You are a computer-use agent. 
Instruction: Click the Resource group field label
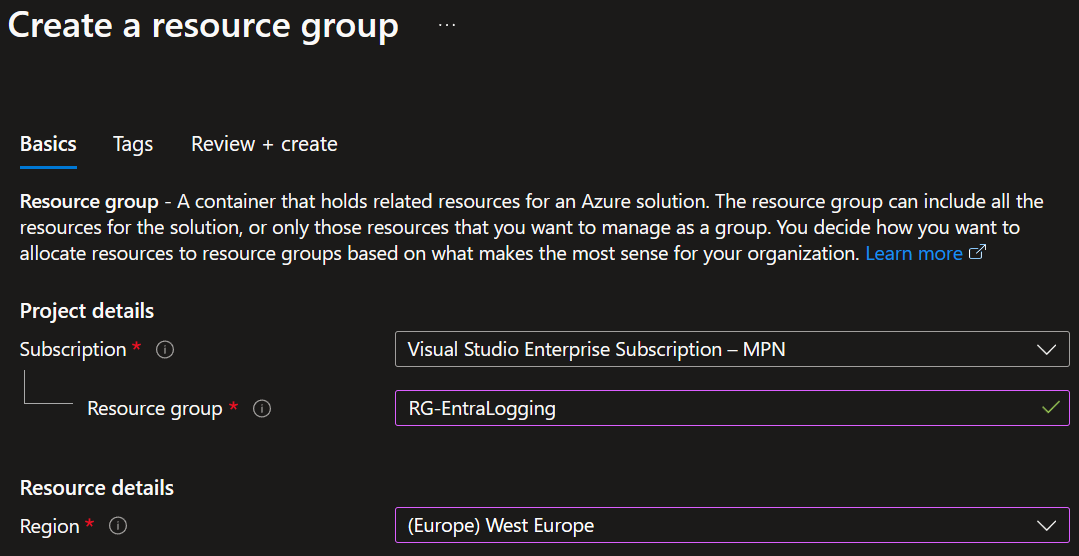click(154, 409)
